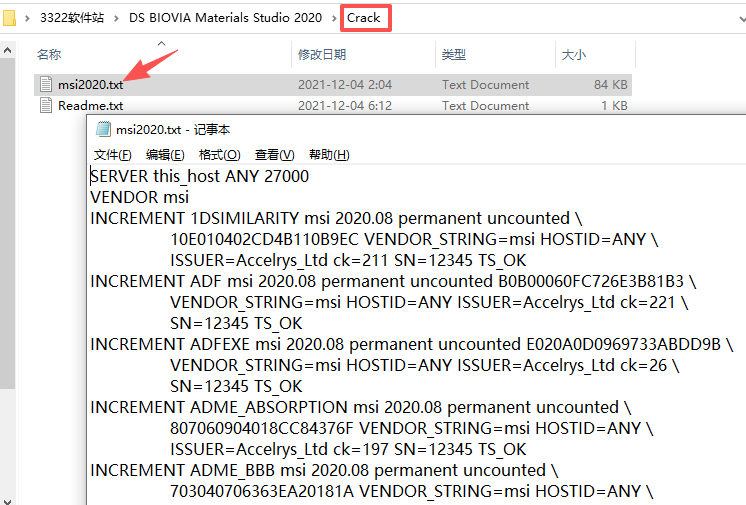Sort files by 修改日期 column

coord(322,55)
